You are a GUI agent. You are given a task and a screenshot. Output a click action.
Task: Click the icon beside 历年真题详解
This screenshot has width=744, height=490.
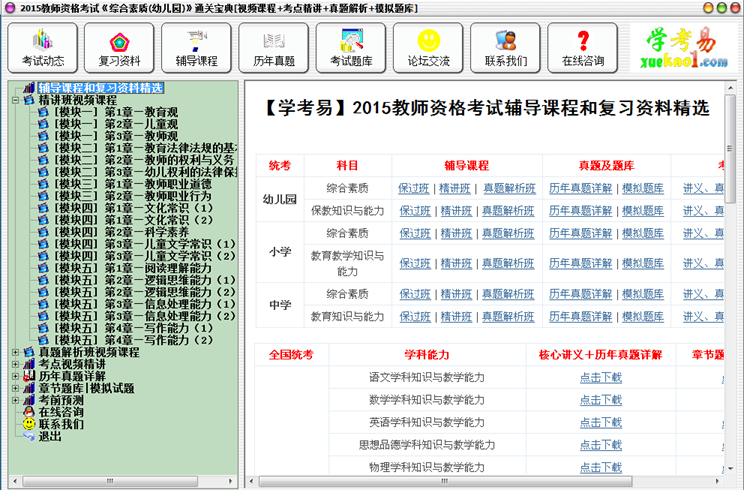click(29, 376)
